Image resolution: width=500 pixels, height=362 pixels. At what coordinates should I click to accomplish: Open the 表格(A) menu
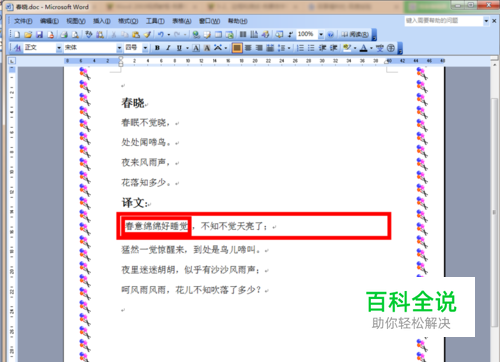pyautogui.click(x=182, y=21)
